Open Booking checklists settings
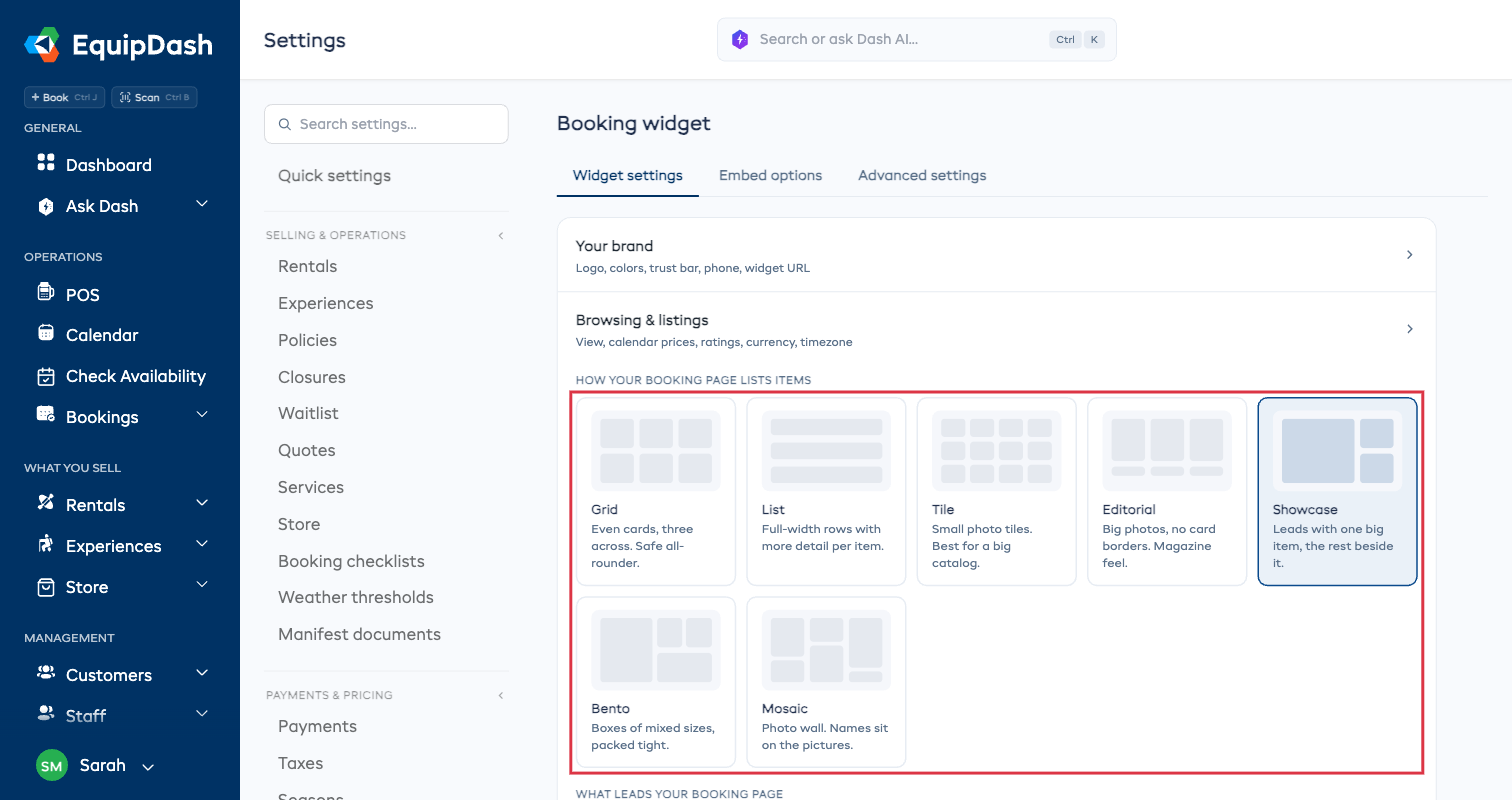Screen dimensions: 1512x800 (351, 561)
